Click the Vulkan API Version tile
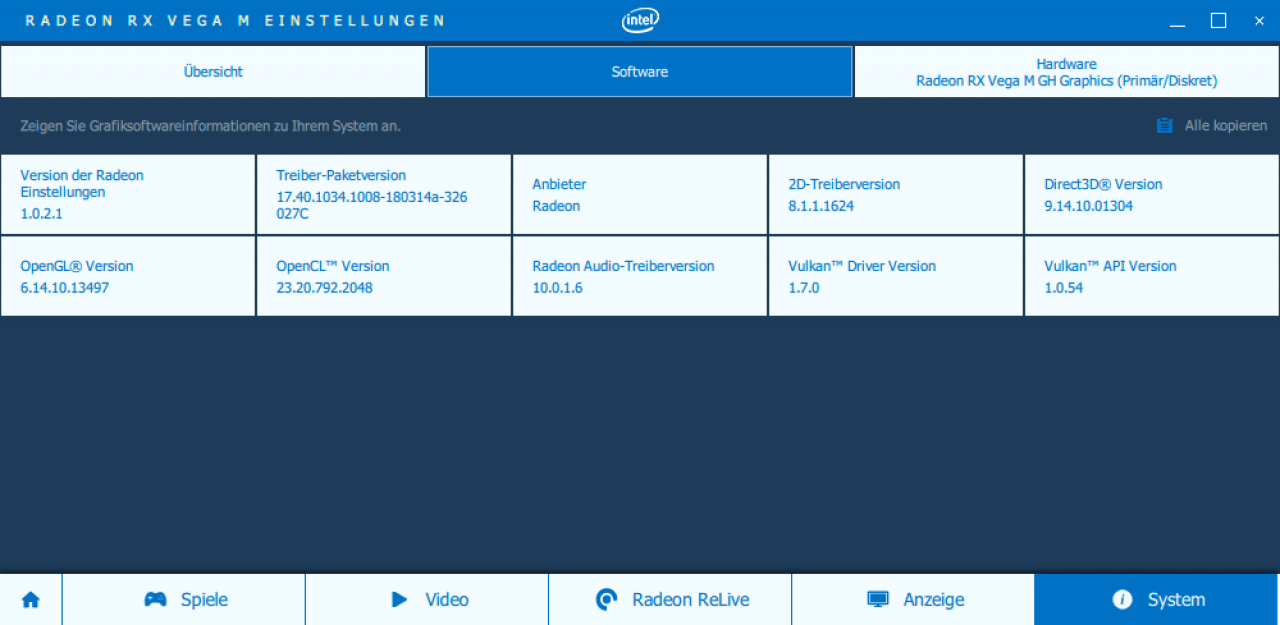 pos(1152,276)
